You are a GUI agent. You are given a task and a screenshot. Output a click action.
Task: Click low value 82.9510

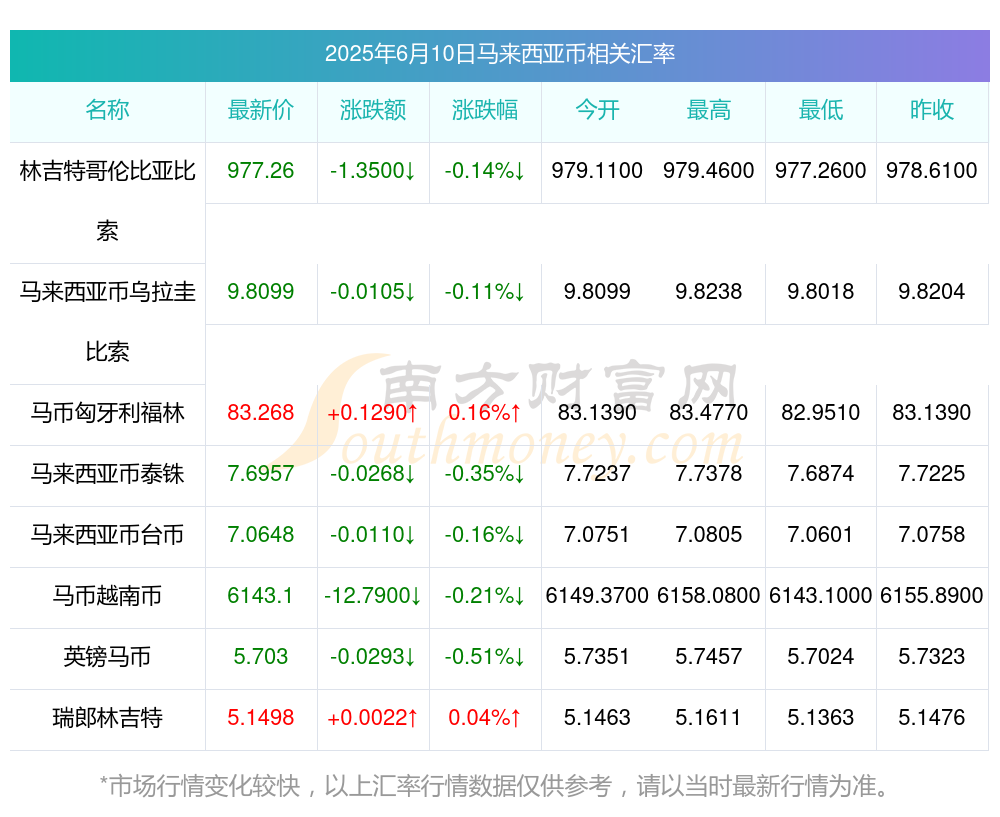pyautogui.click(x=820, y=413)
